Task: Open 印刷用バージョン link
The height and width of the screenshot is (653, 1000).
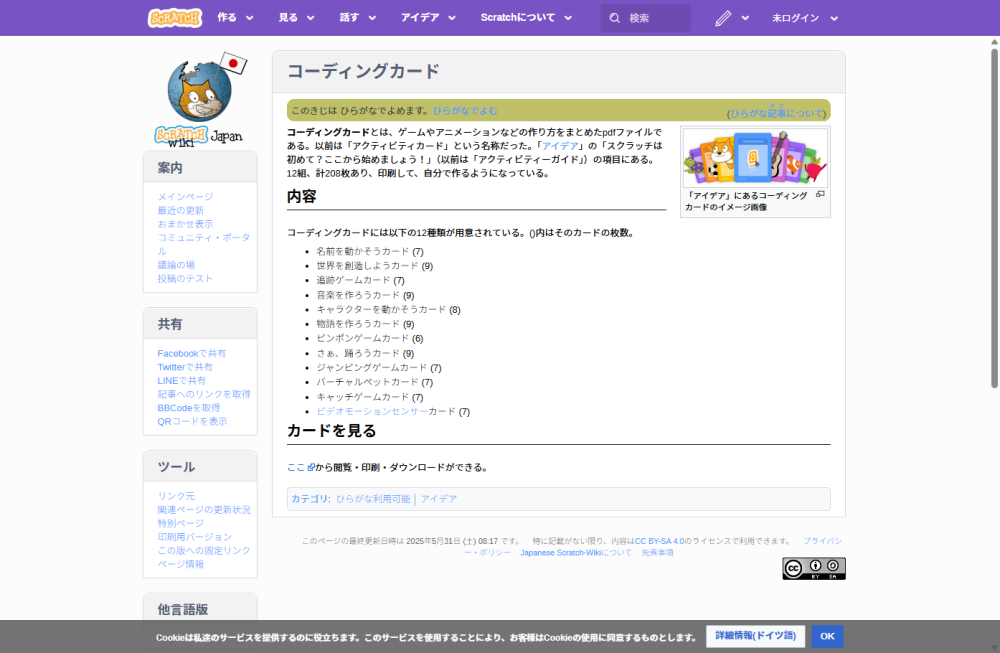Action: 195,537
